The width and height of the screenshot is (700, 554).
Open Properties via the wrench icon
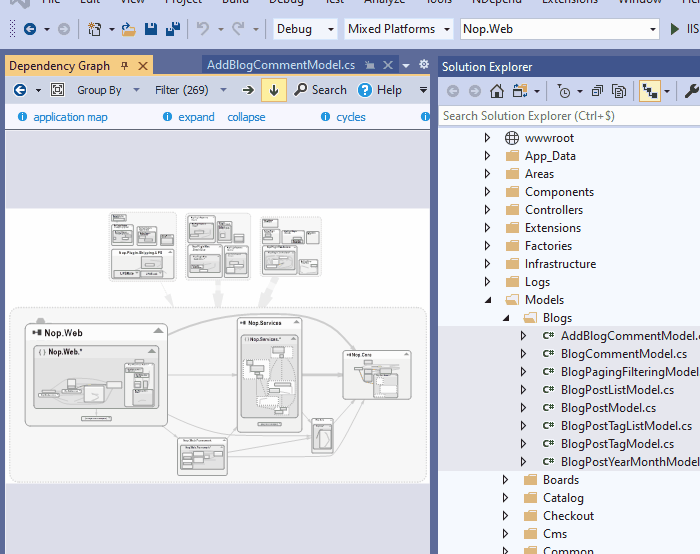click(x=690, y=91)
